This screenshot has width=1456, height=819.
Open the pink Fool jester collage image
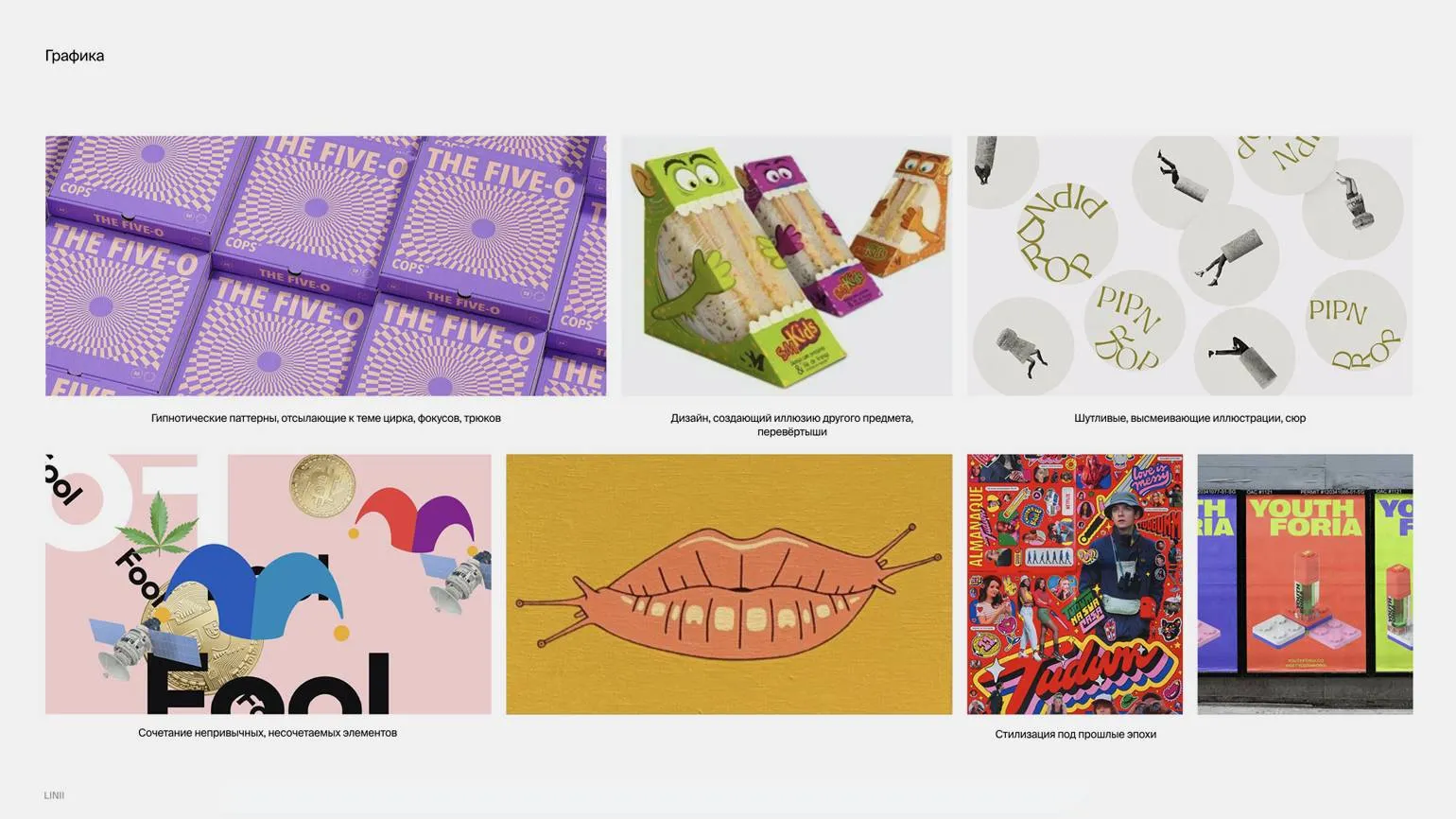[269, 584]
